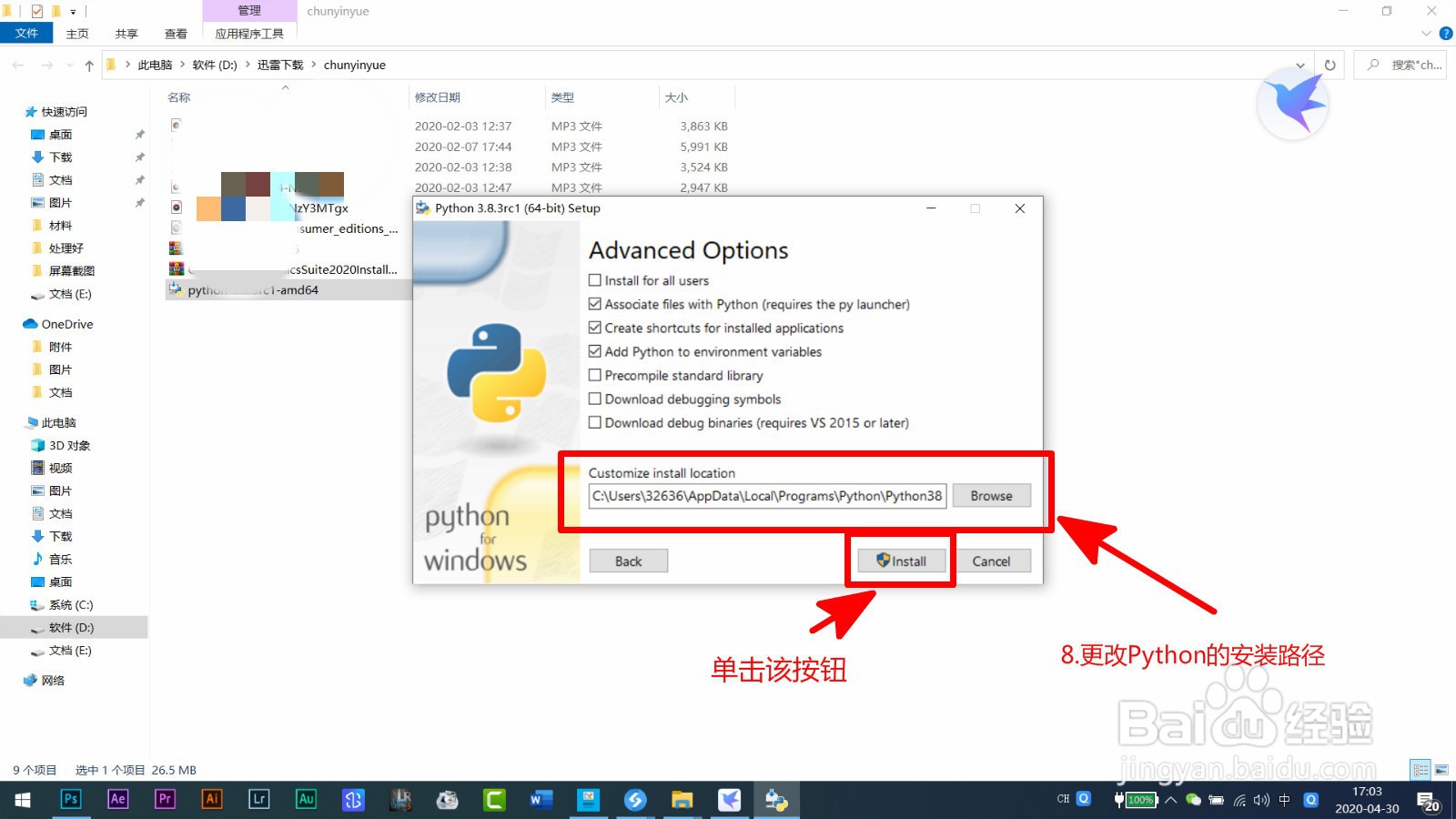Image resolution: width=1456 pixels, height=819 pixels.
Task: Select 软件 (D:) in navigation pane
Action: (x=74, y=628)
